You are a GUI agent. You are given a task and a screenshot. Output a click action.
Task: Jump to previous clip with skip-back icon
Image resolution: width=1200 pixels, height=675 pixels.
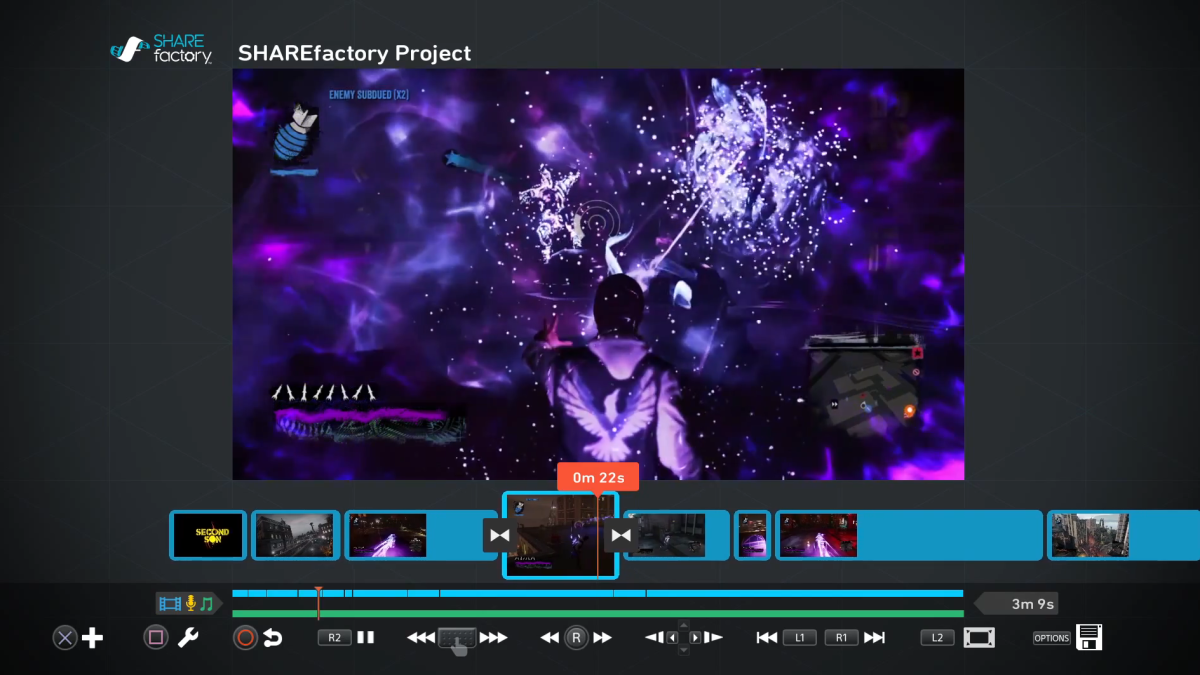[767, 638]
